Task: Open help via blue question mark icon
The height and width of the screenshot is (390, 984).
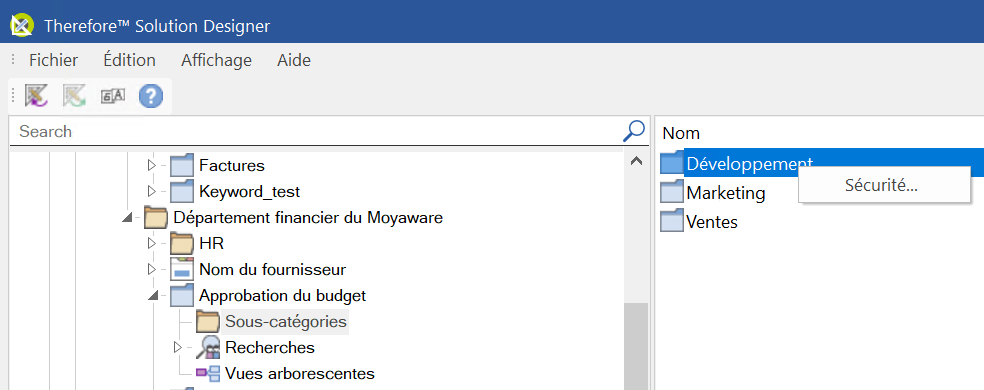Action: coord(151,96)
